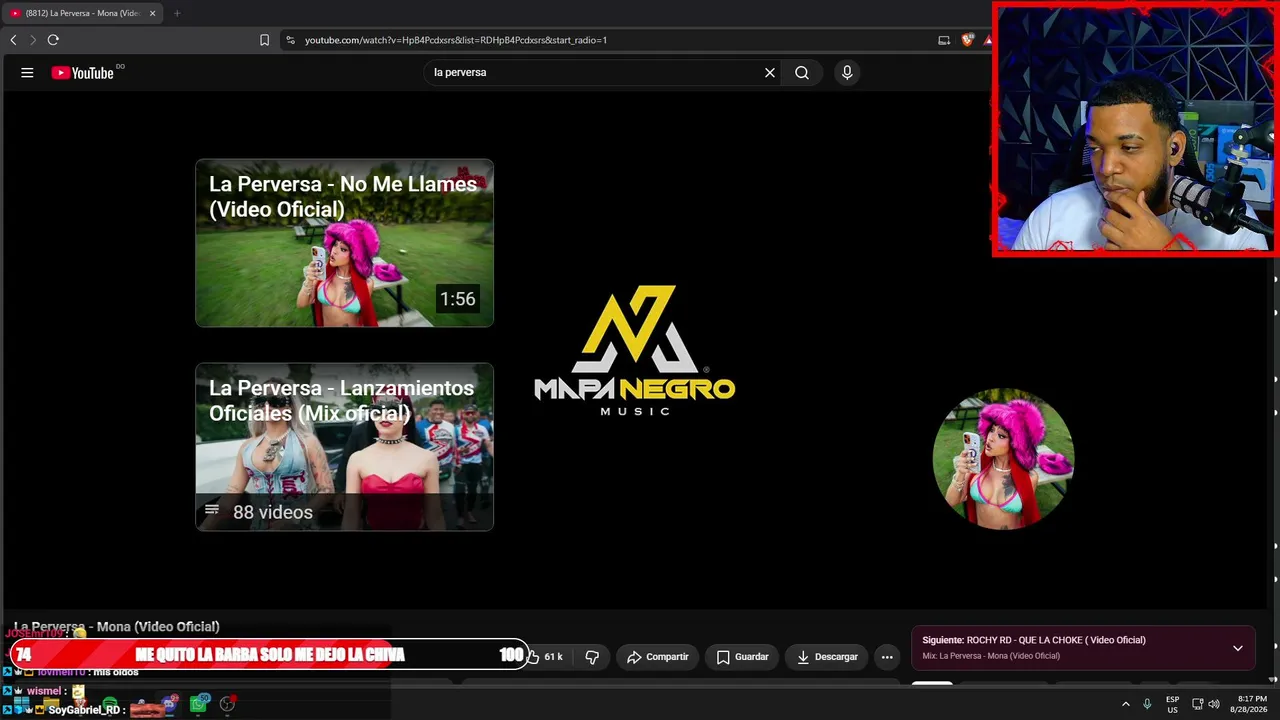Expand the Siguiente mix playlist chevron
The image size is (1280, 720).
click(1238, 648)
